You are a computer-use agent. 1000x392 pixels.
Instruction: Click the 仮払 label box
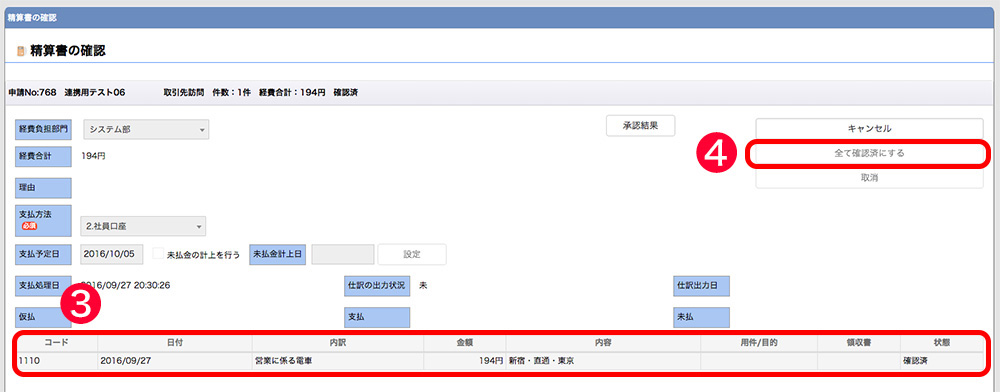[43, 317]
